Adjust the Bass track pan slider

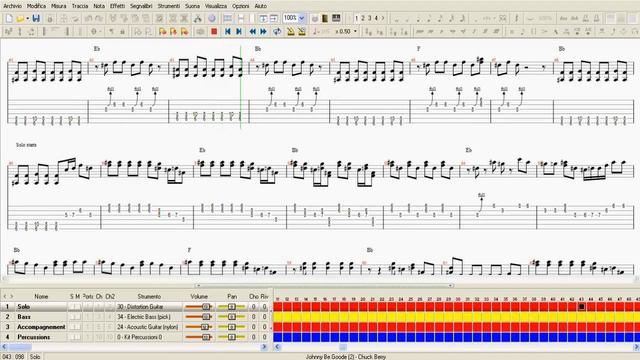[231, 317]
